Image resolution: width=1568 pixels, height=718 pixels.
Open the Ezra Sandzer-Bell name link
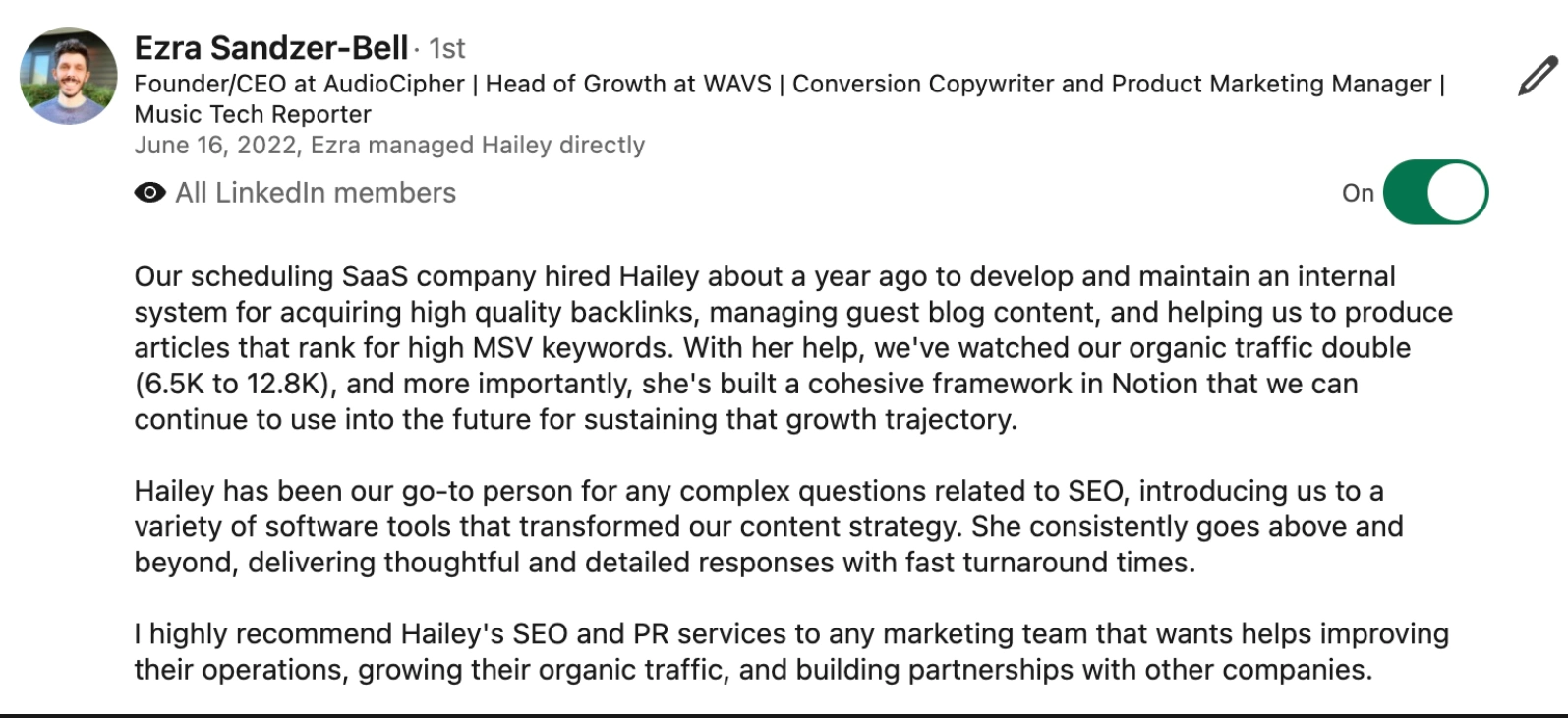pos(270,47)
